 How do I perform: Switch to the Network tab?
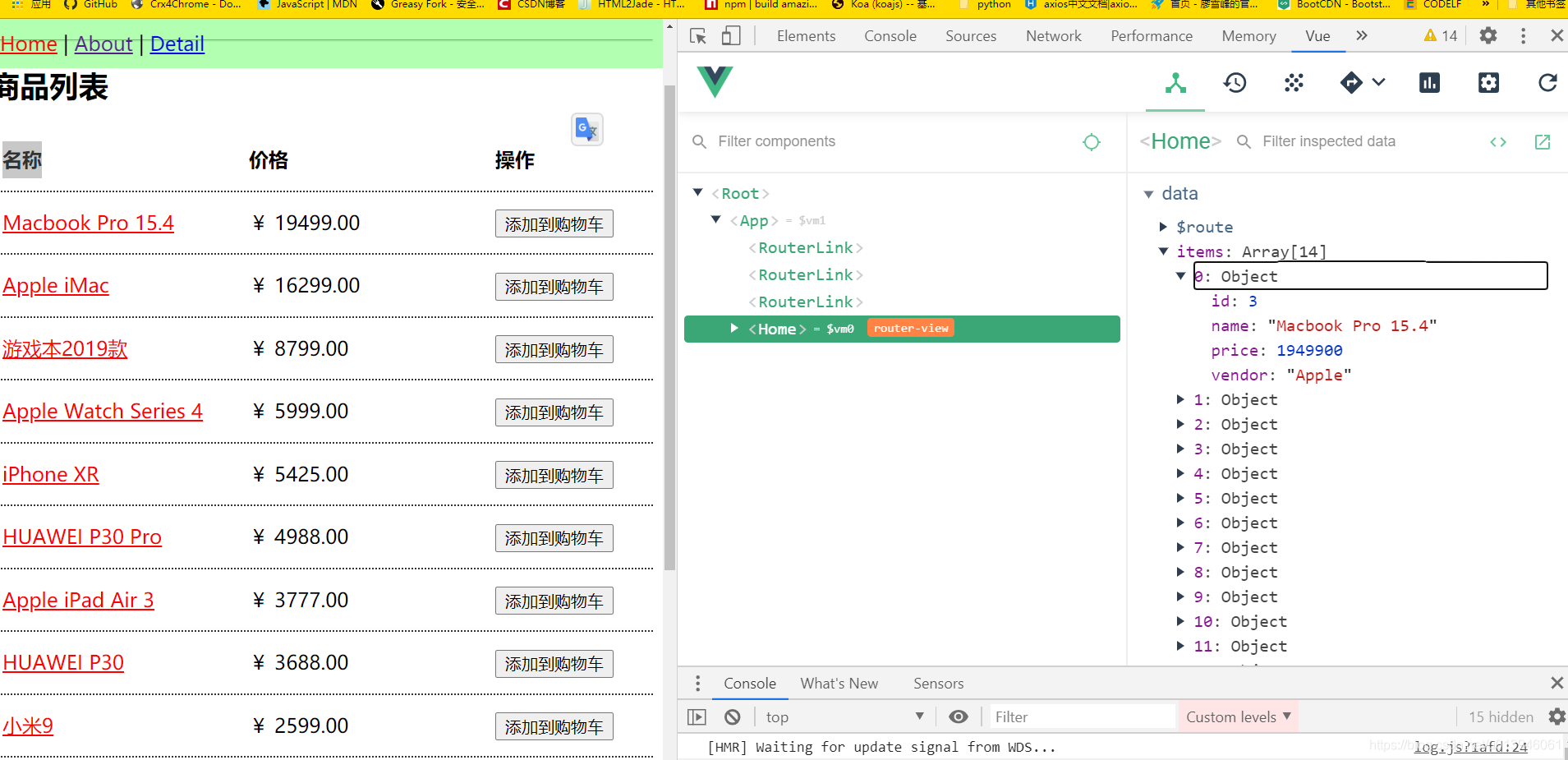coord(1054,36)
